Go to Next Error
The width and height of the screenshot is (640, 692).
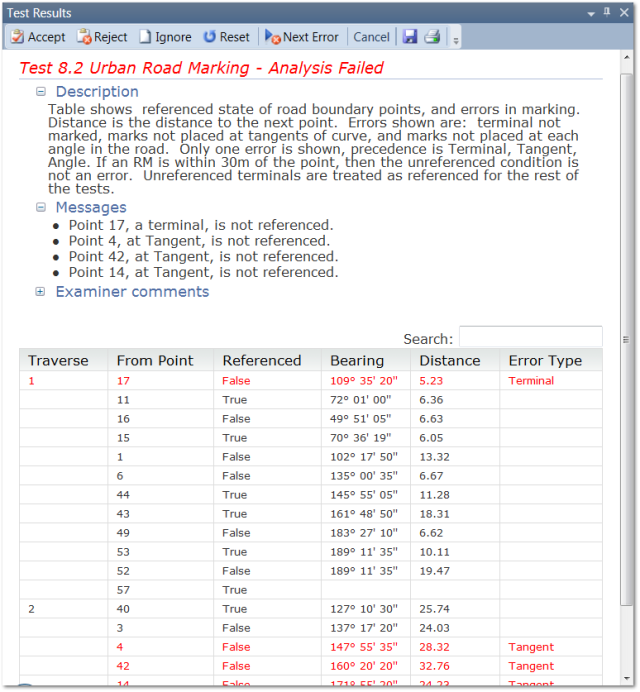pyautogui.click(x=301, y=37)
